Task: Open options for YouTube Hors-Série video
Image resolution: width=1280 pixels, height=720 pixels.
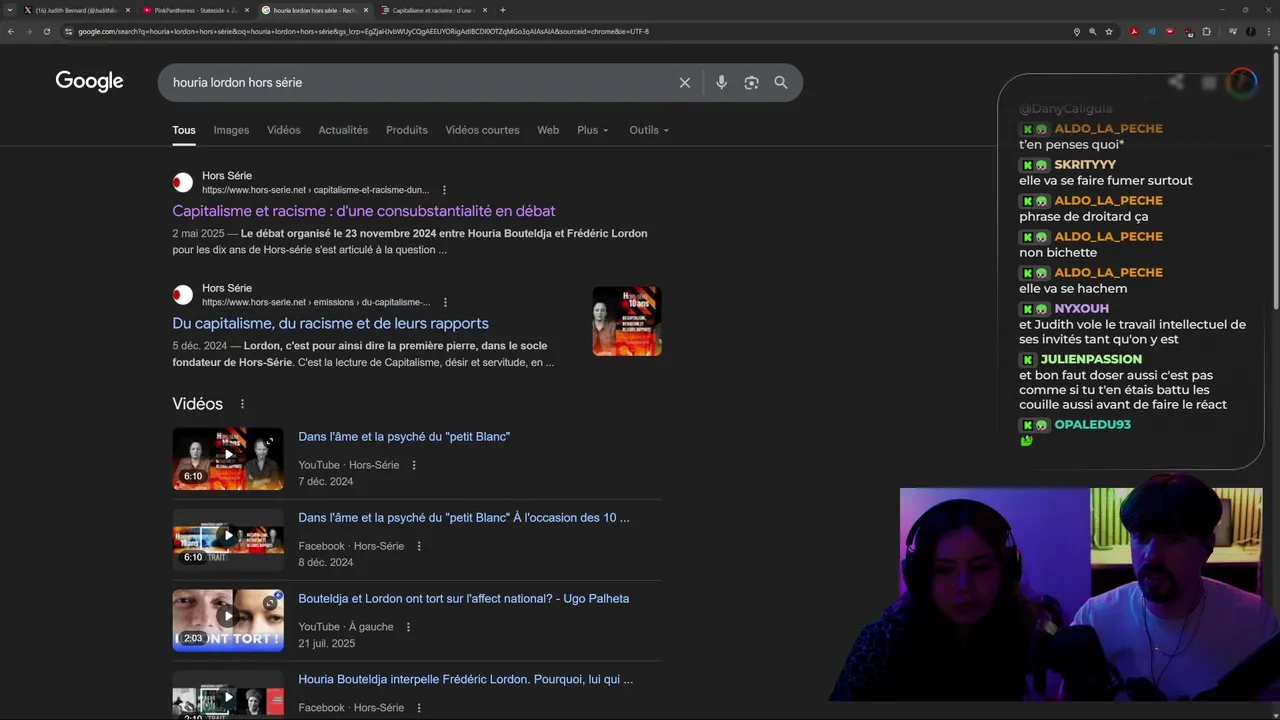Action: click(414, 465)
